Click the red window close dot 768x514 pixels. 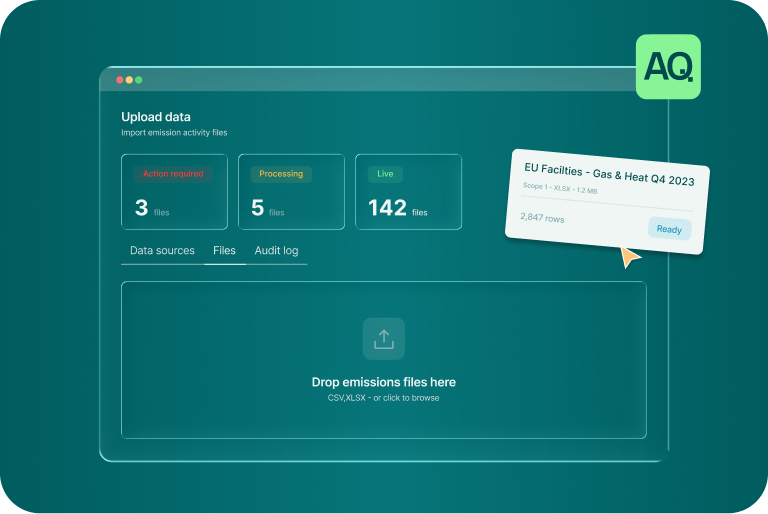(x=120, y=80)
